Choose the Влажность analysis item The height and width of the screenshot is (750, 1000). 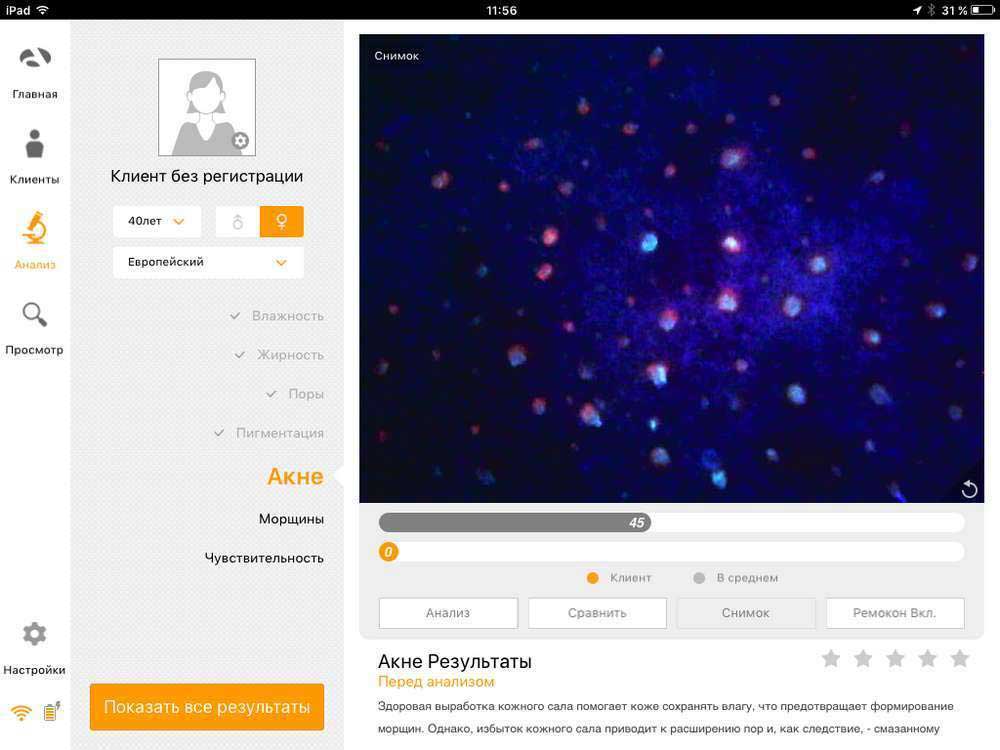click(x=287, y=316)
